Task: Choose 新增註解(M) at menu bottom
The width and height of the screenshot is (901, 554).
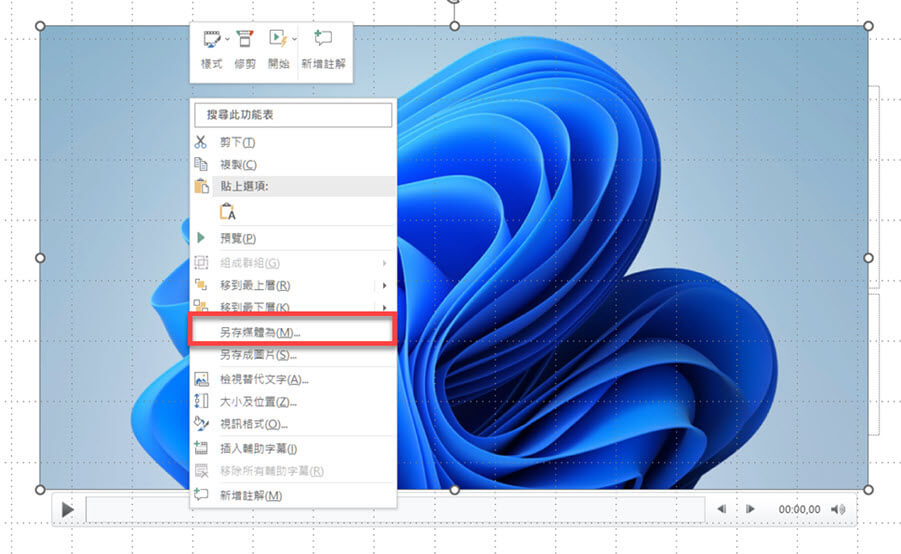Action: (x=293, y=495)
